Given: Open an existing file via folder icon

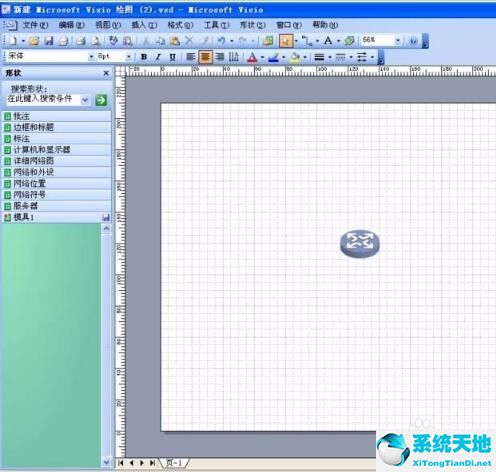Looking at the screenshot, I should point(34,41).
